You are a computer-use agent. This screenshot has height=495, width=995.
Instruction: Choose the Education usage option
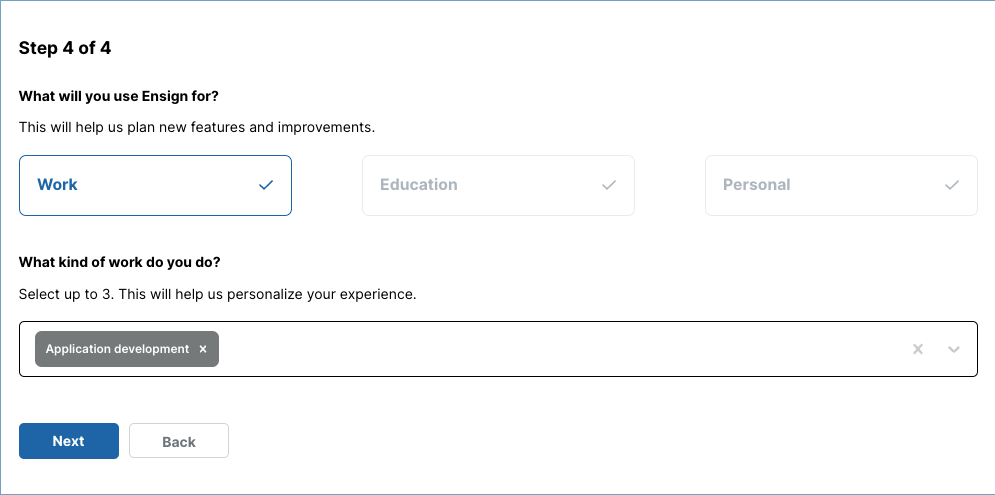[498, 185]
